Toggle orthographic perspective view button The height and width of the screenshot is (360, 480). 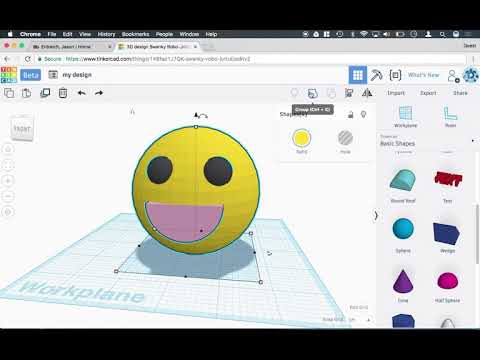8,212
